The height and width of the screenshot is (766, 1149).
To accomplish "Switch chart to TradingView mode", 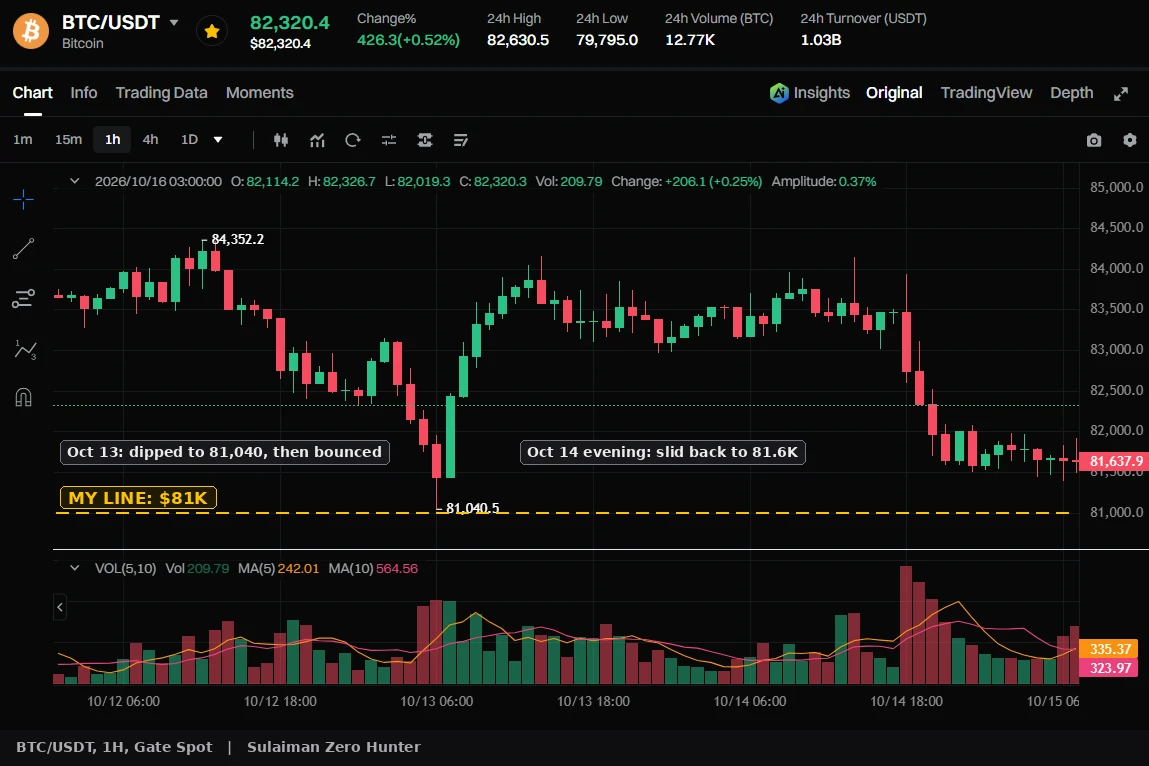I will coord(986,93).
